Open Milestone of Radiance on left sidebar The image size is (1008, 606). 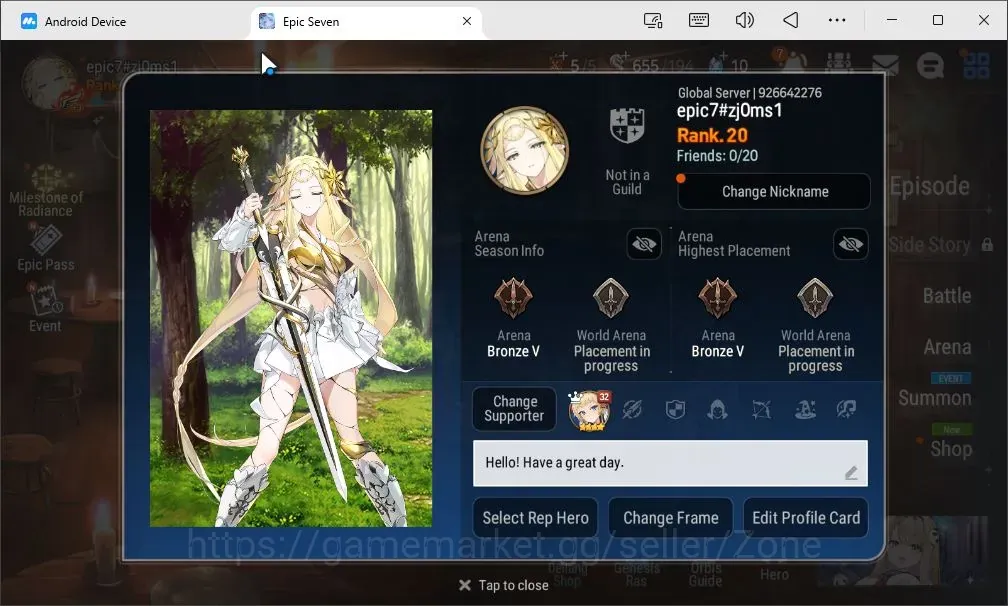(46, 192)
